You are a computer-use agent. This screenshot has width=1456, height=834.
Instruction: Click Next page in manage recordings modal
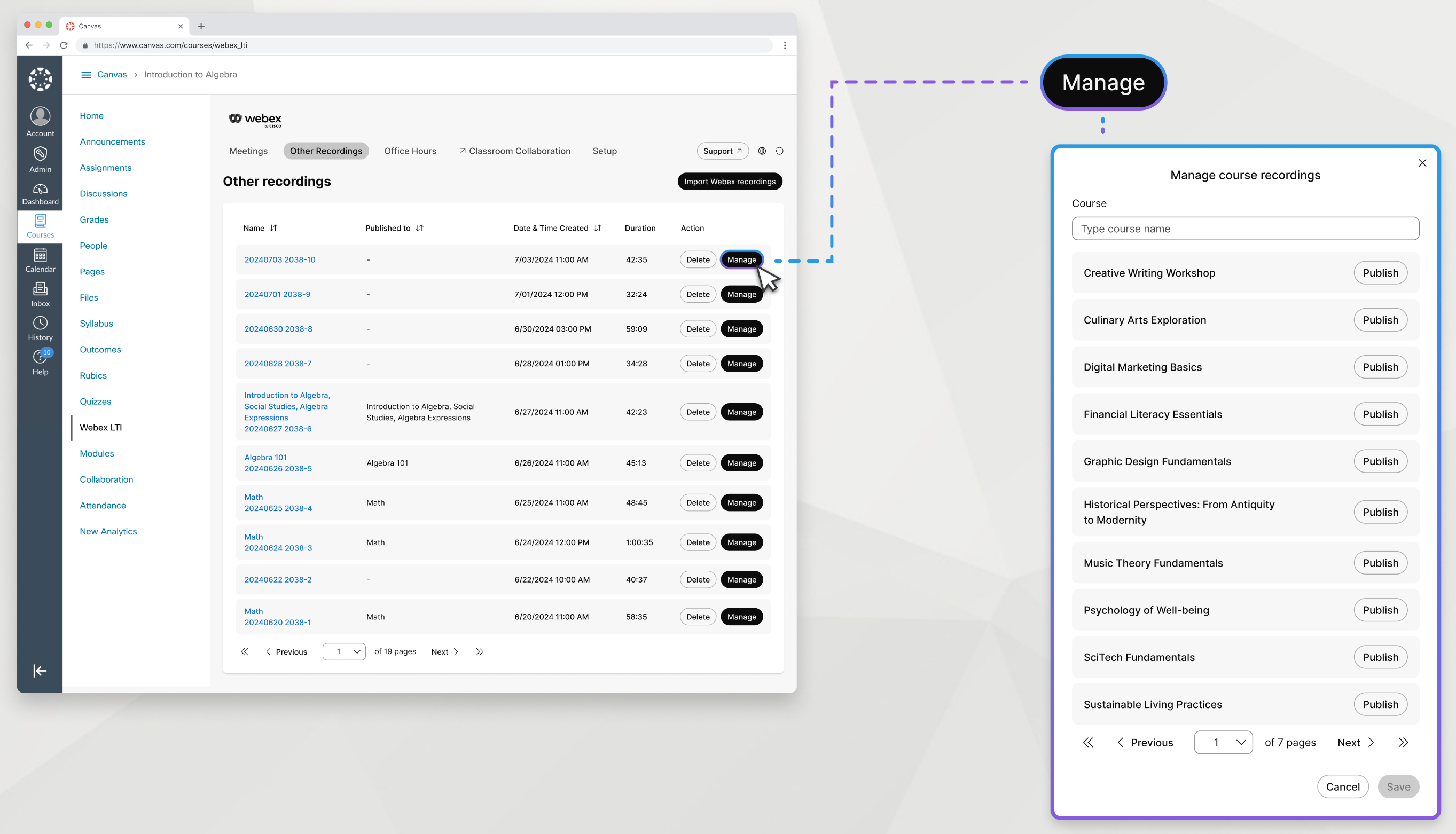(1356, 742)
